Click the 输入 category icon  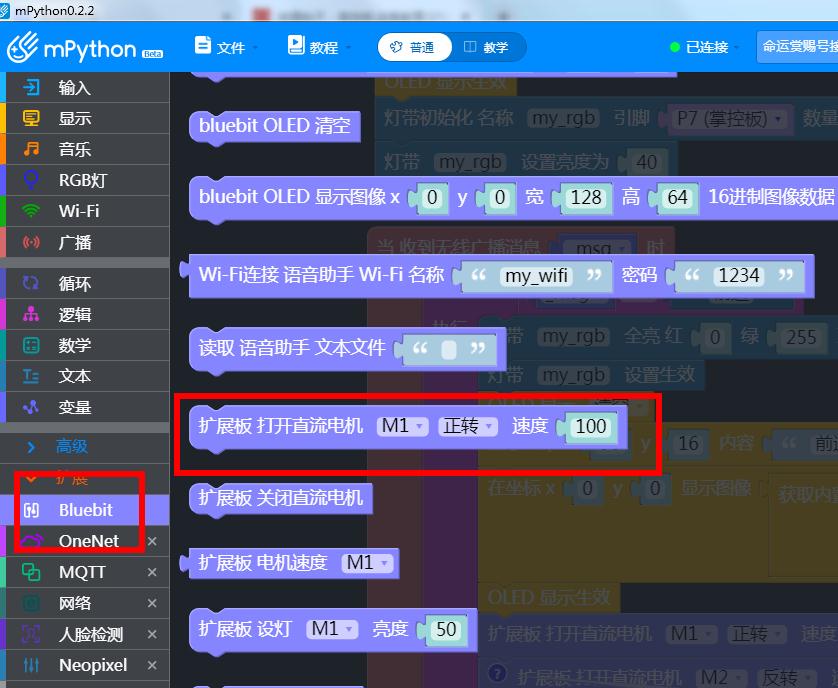coord(31,87)
